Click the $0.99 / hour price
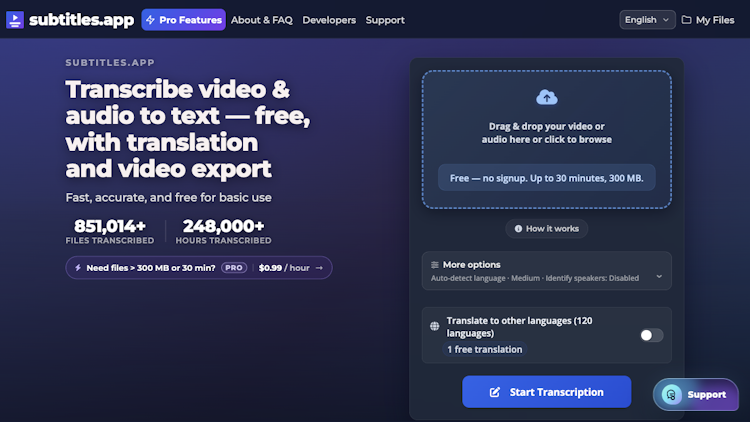 coord(284,268)
